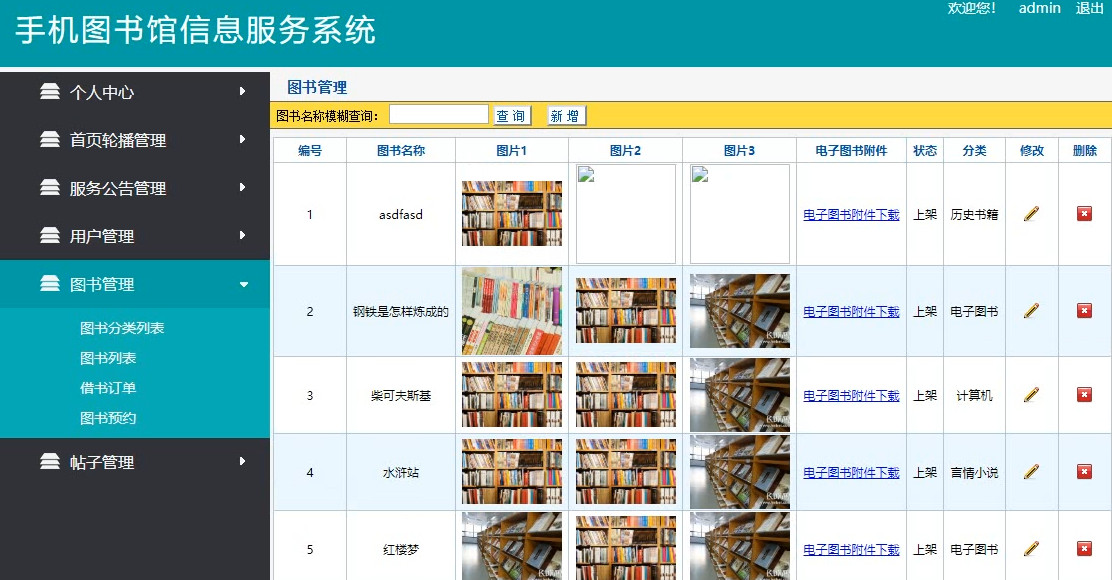Click the stack icon next to 用户管理
The width and height of the screenshot is (1112, 580).
tap(50, 235)
